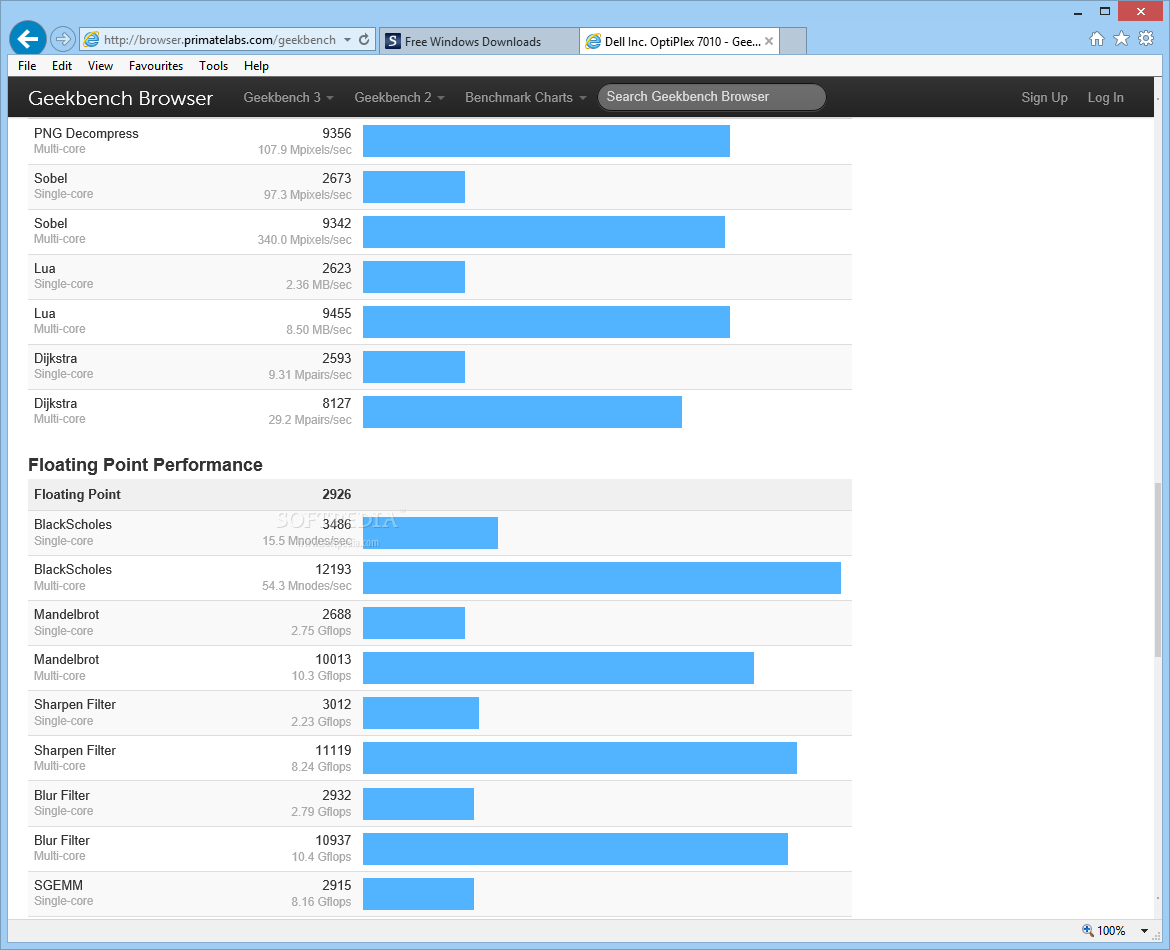Screen dimensions: 1170x950
Task: Open the Favourites menu
Action: [156, 66]
